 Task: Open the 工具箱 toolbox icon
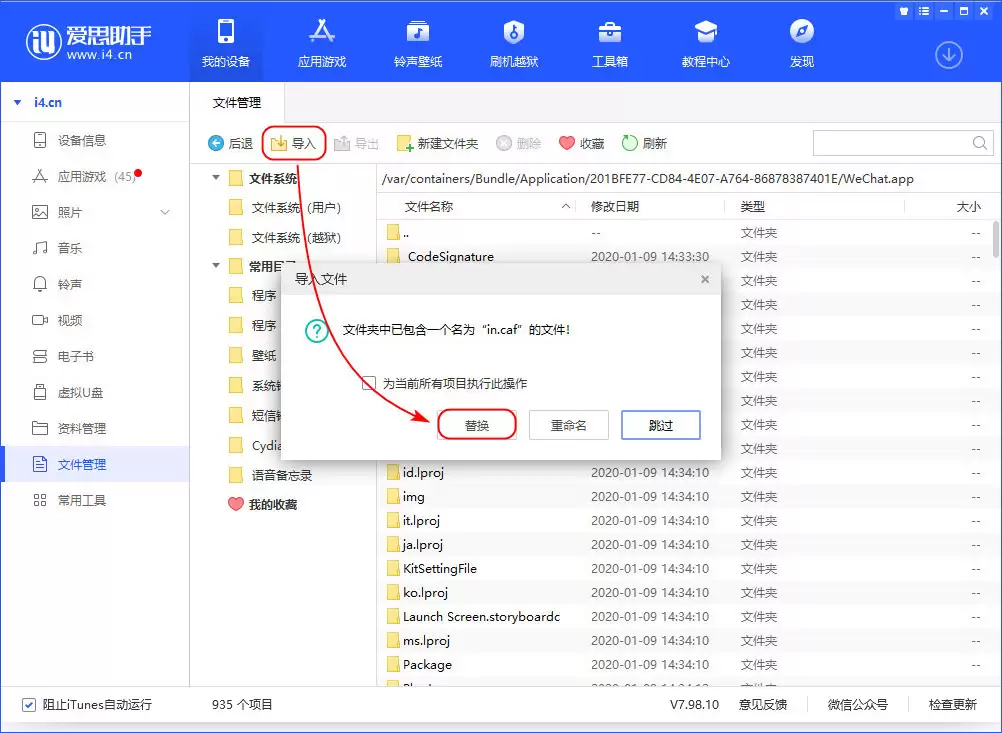click(x=610, y=31)
